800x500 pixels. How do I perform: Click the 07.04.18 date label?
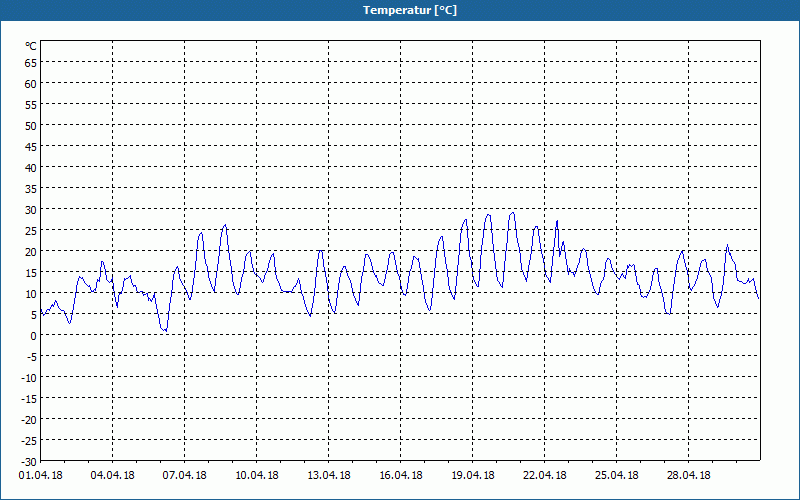185,476
